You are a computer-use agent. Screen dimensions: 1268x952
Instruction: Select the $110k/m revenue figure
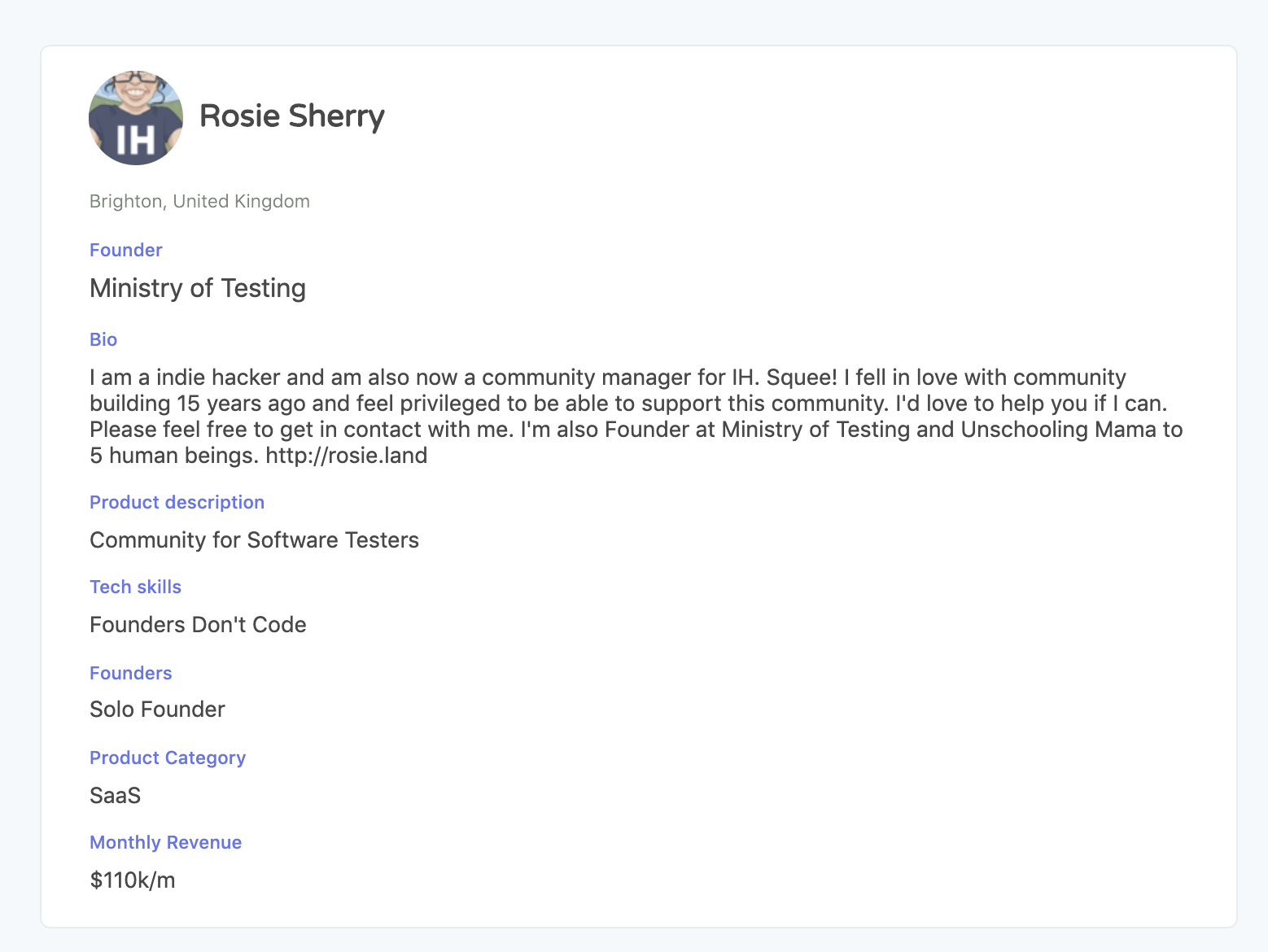[132, 880]
